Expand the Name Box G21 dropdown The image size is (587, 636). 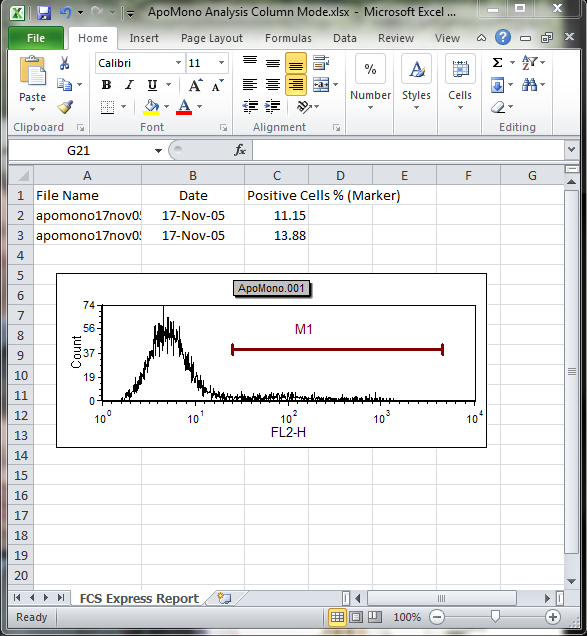tap(158, 150)
